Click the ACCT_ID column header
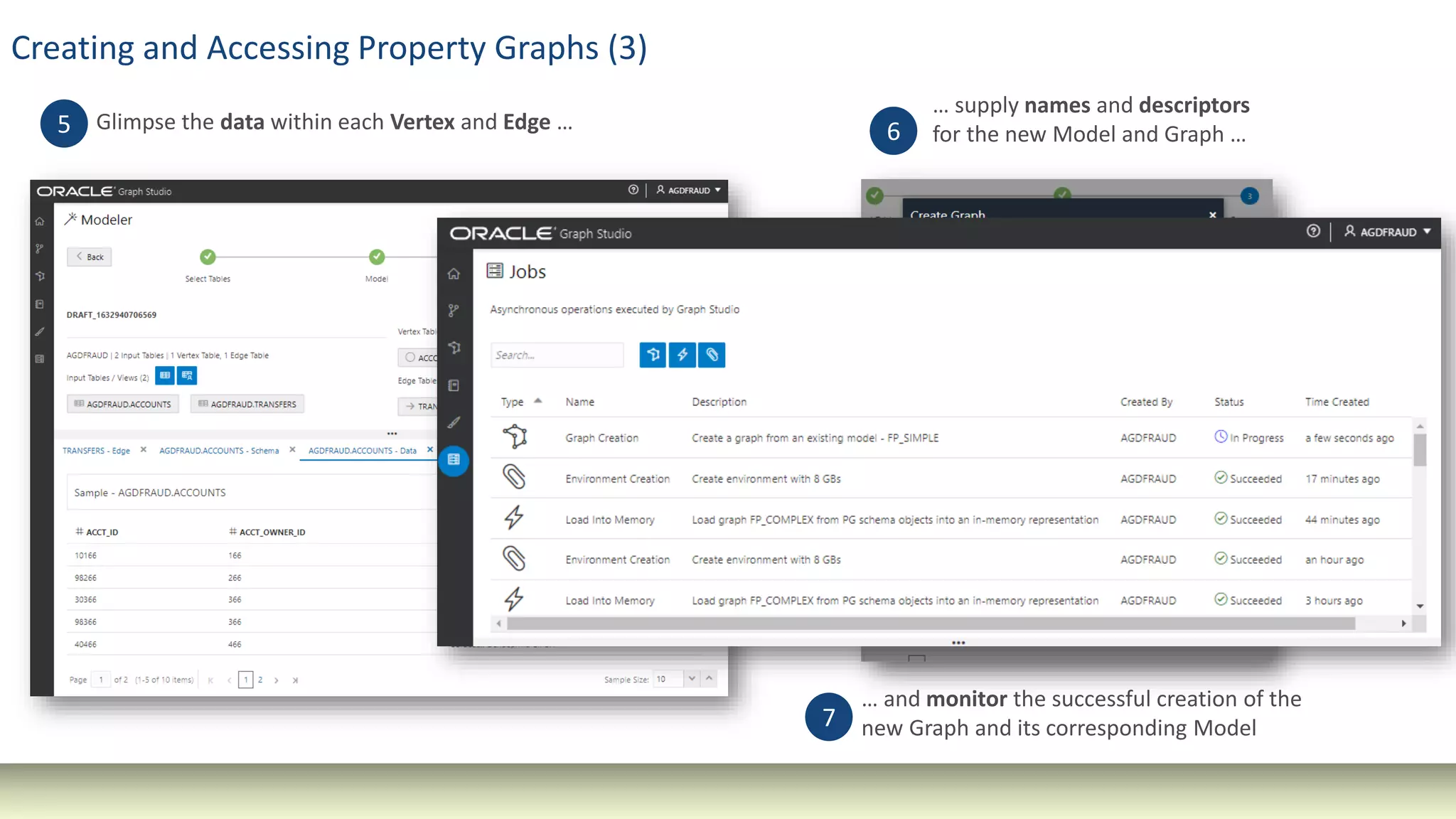 (x=97, y=532)
